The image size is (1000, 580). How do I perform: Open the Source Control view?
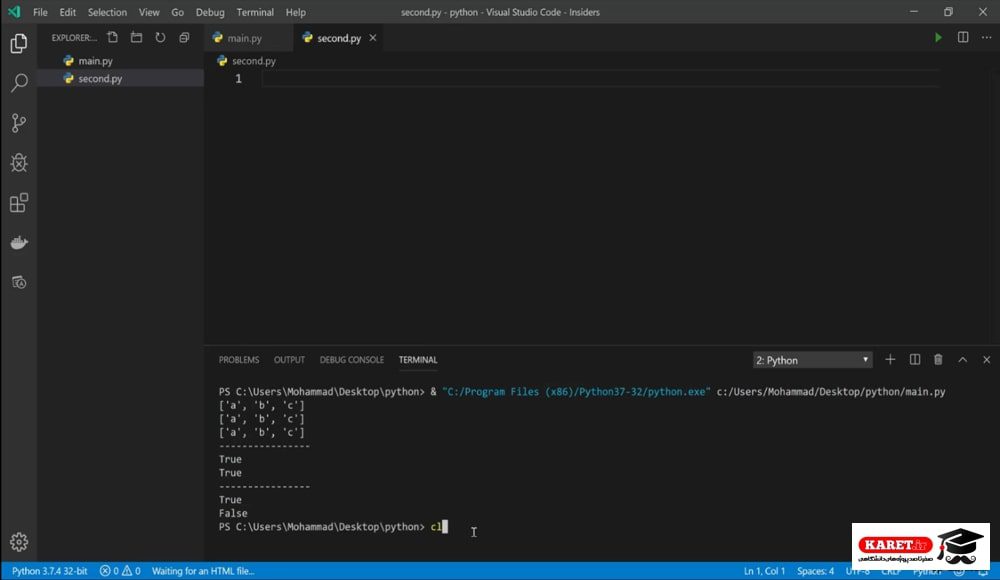pos(18,123)
